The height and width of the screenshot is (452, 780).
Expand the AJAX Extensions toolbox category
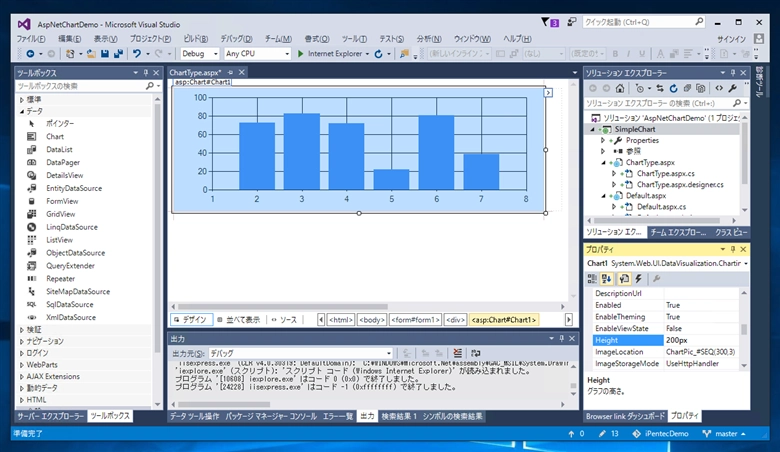pyautogui.click(x=22, y=377)
